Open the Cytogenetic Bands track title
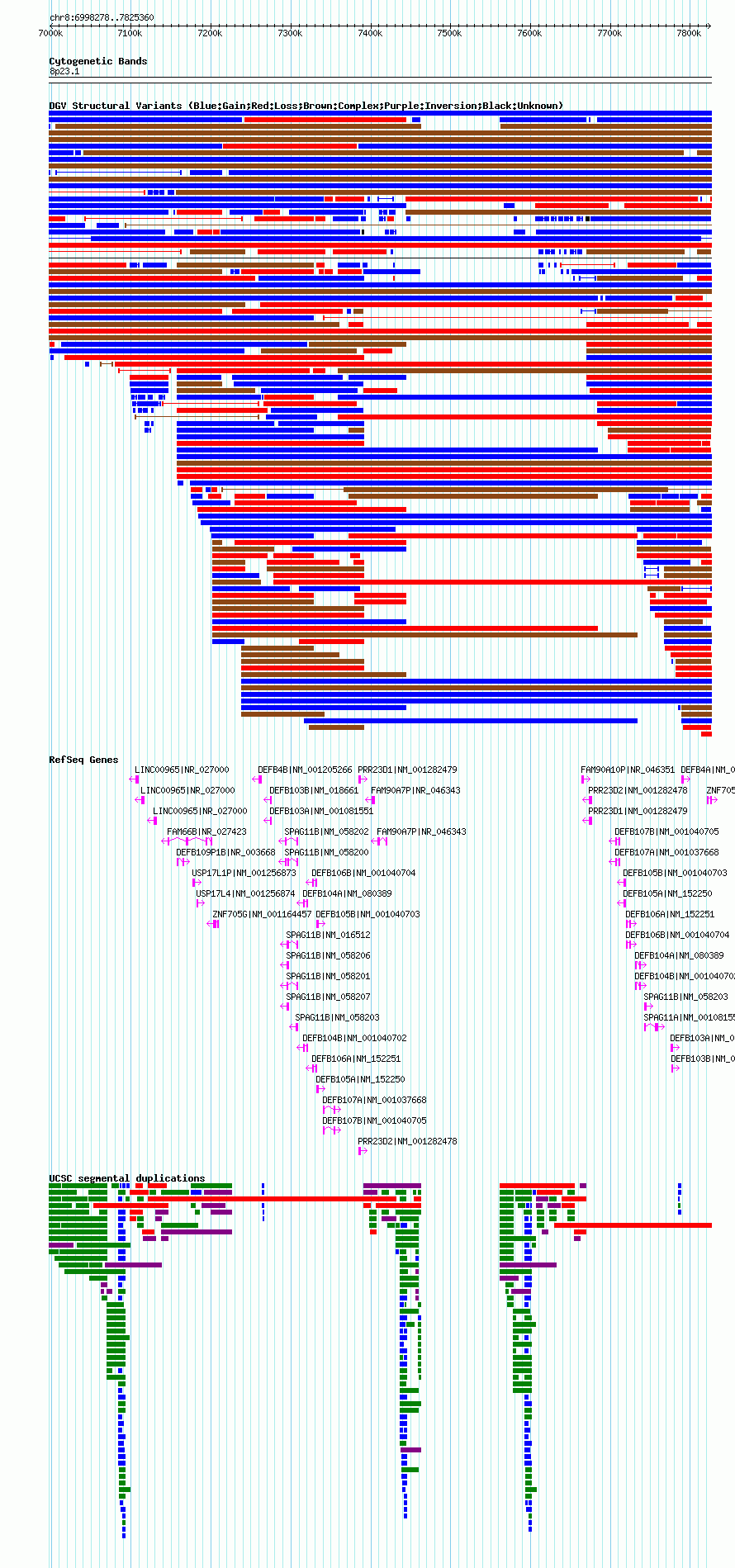The width and height of the screenshot is (735, 1568). coord(97,61)
